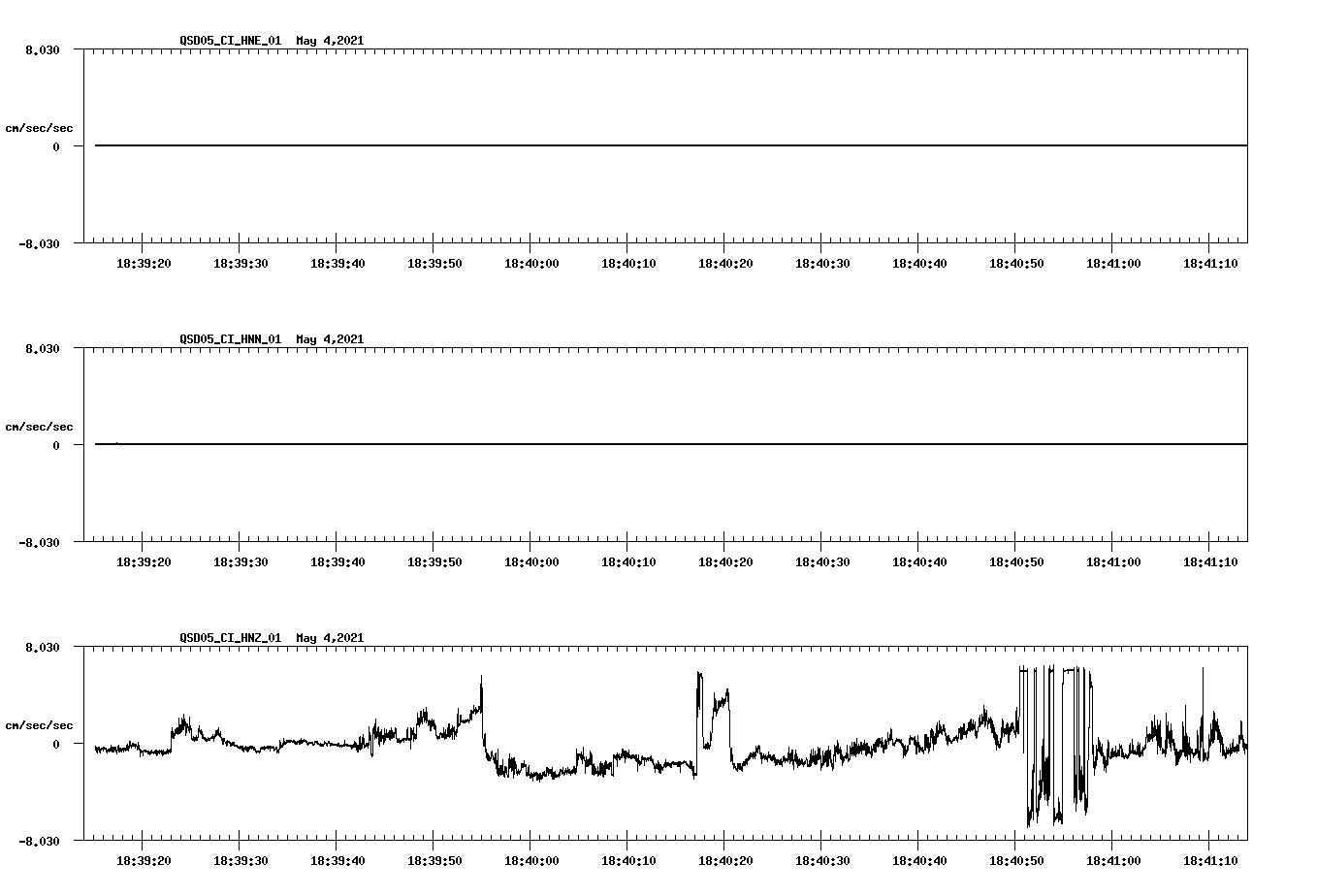The height and width of the screenshot is (896, 1317).
Task: Click the 18:39:20 tick label under the top plot
Action: point(145,262)
